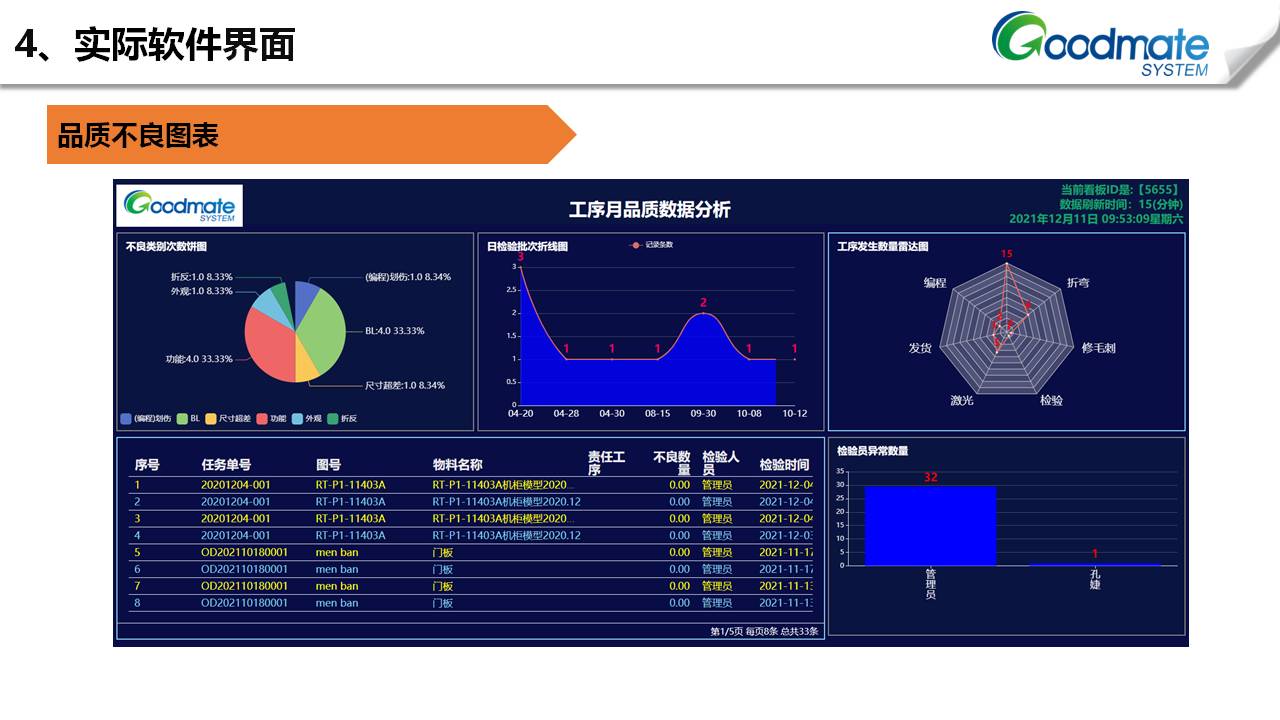The image size is (1280, 720).
Task: Click the 09-30 peak point labeled 2
Action: [x=703, y=314]
